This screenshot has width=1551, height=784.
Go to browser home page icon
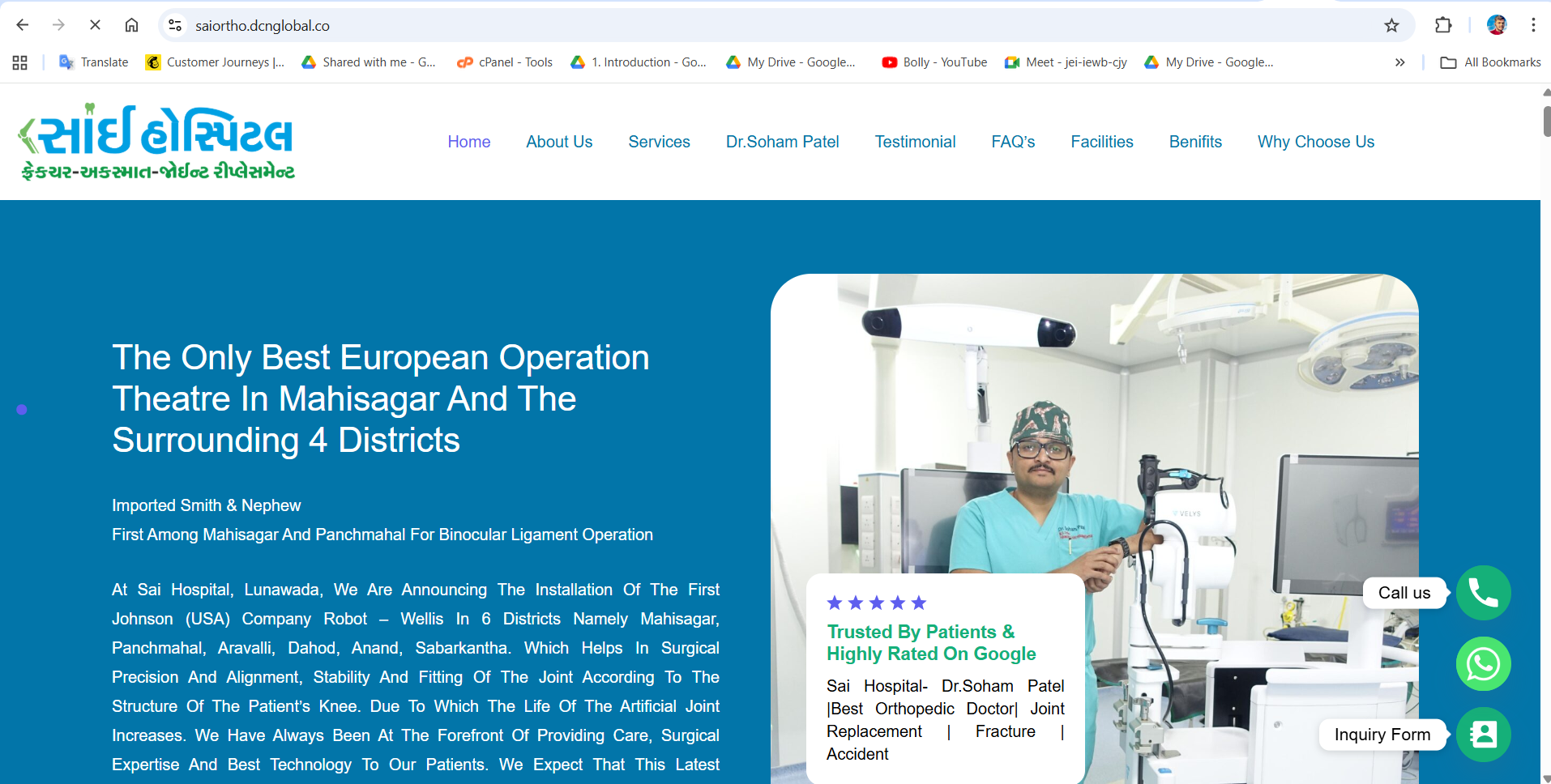[131, 25]
